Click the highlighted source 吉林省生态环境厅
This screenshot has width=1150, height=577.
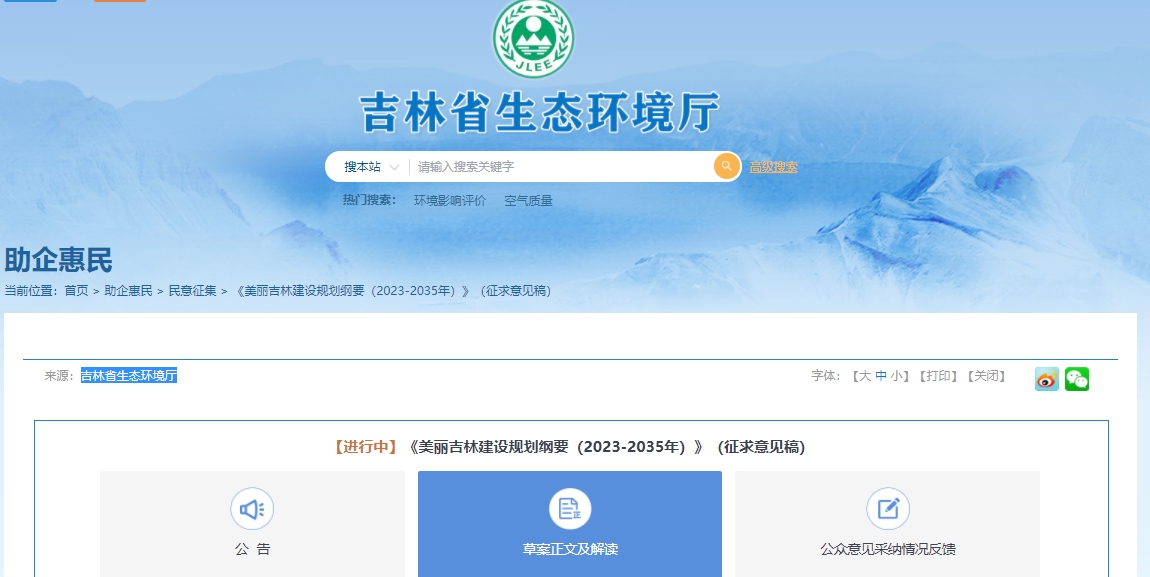[x=129, y=376]
